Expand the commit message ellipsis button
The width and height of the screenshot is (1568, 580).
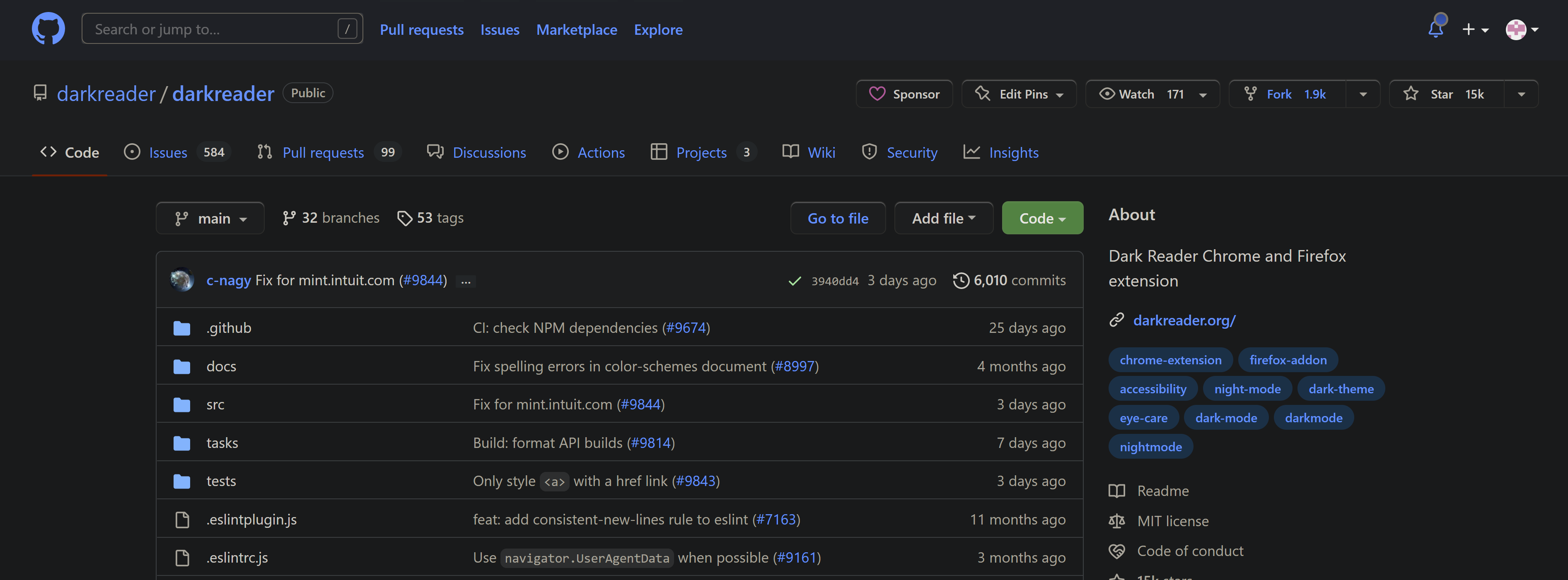[x=466, y=281]
